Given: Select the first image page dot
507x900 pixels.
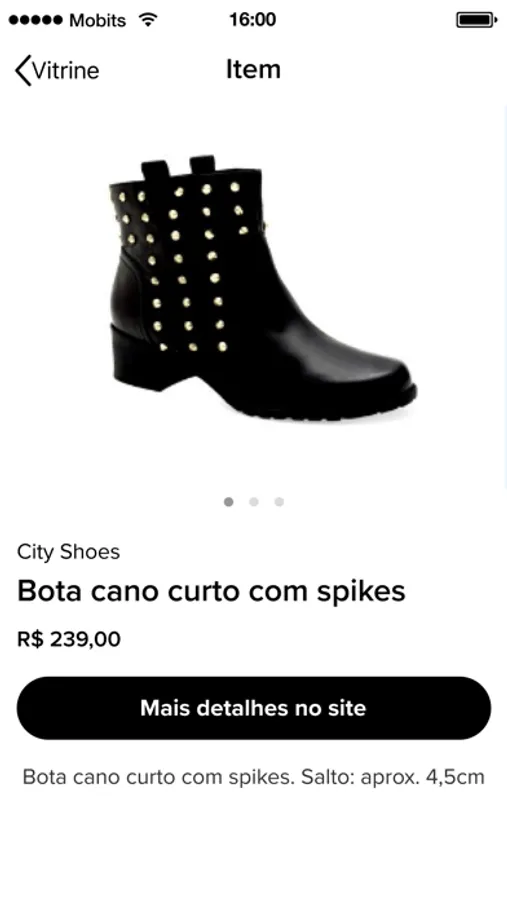Looking at the screenshot, I should point(229,502).
